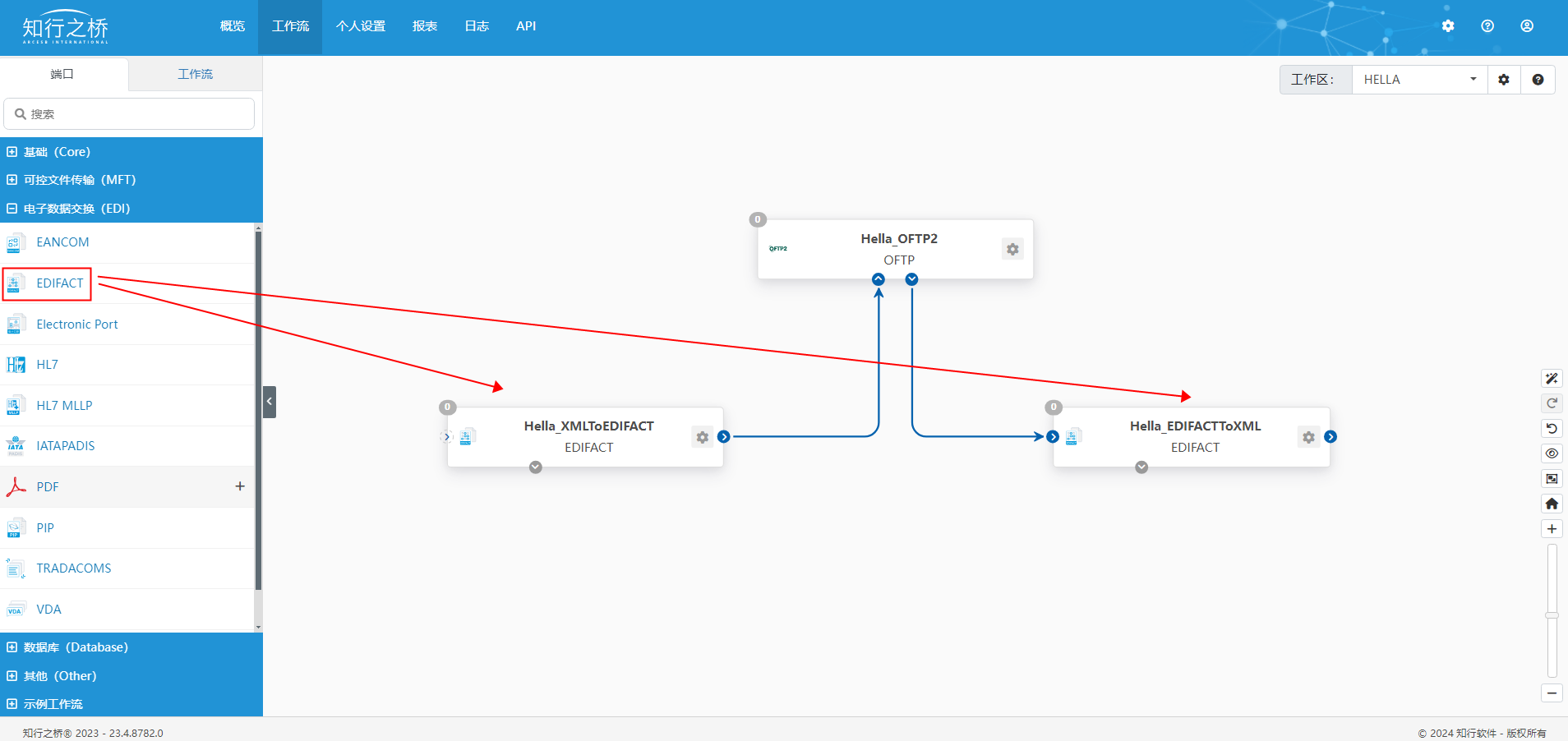Click the home icon on canvas toolbar

(1552, 504)
